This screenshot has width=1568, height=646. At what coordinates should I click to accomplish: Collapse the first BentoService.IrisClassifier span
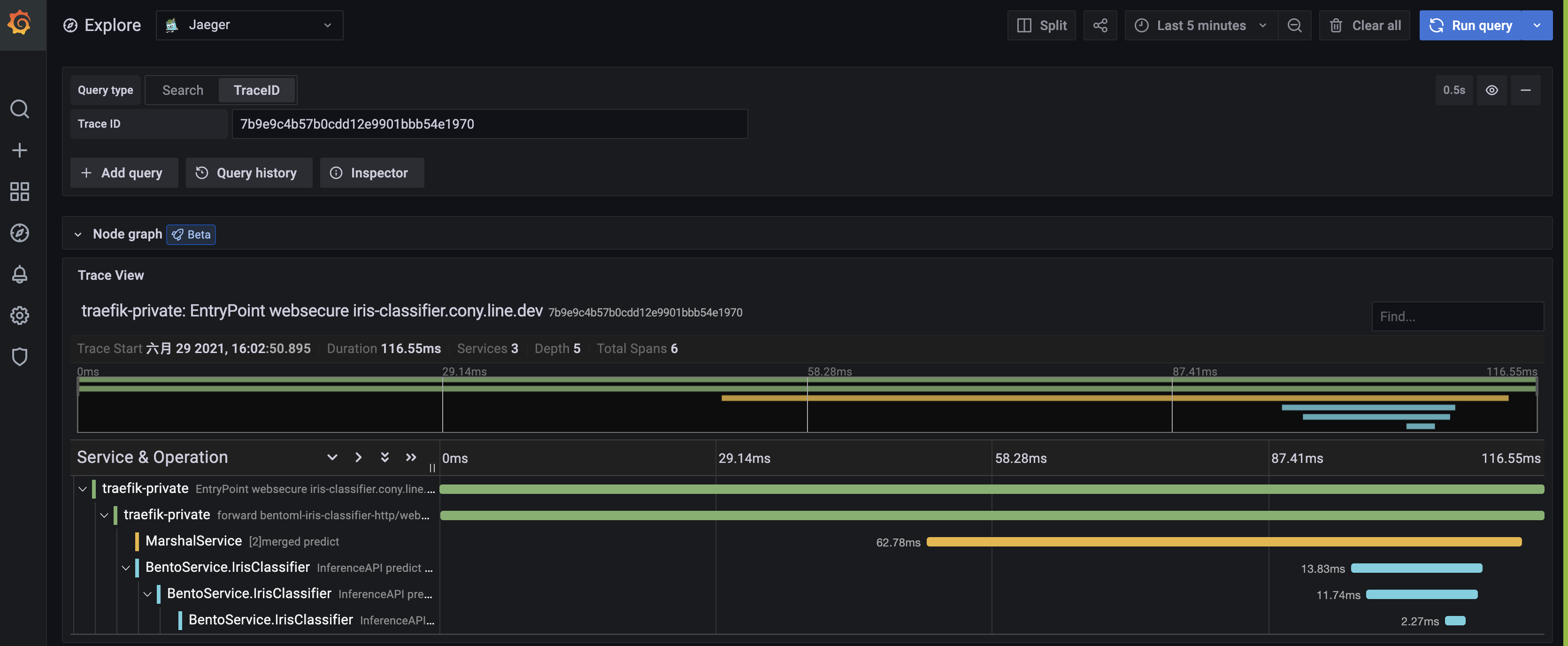point(126,568)
